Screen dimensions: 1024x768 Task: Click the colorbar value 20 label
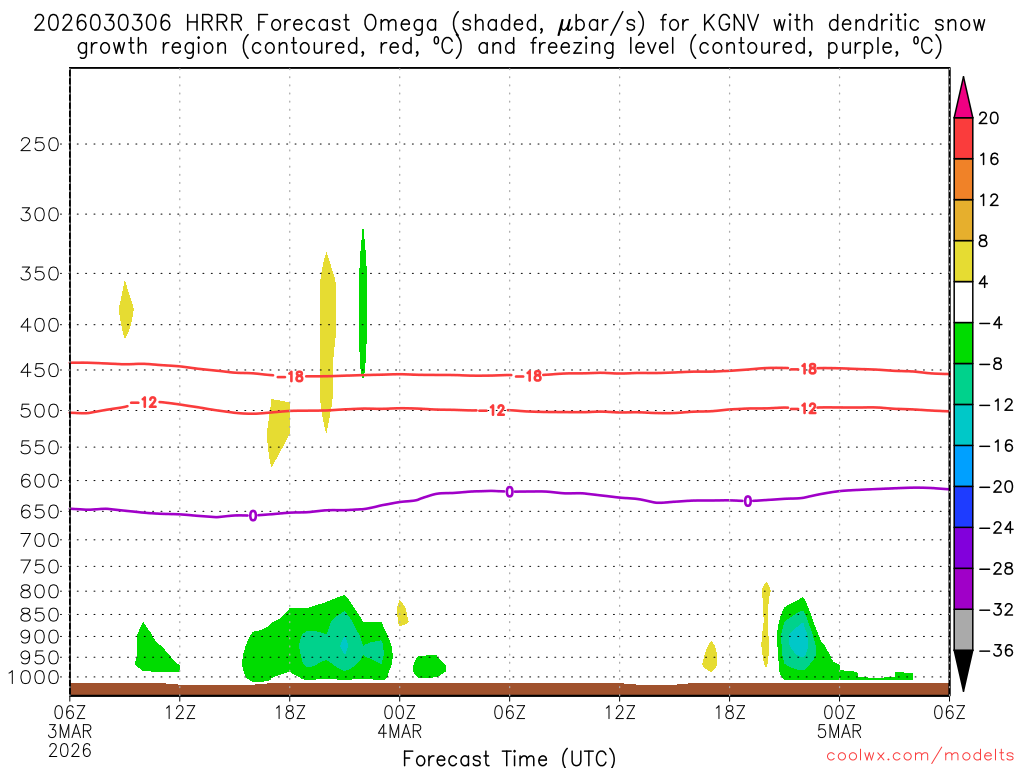(989, 118)
